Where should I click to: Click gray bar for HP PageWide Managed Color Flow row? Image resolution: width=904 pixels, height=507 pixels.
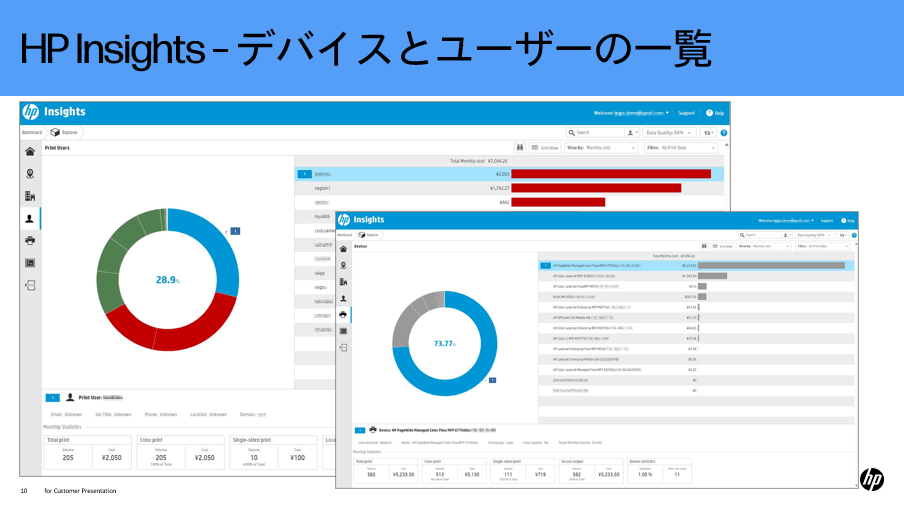click(x=771, y=265)
